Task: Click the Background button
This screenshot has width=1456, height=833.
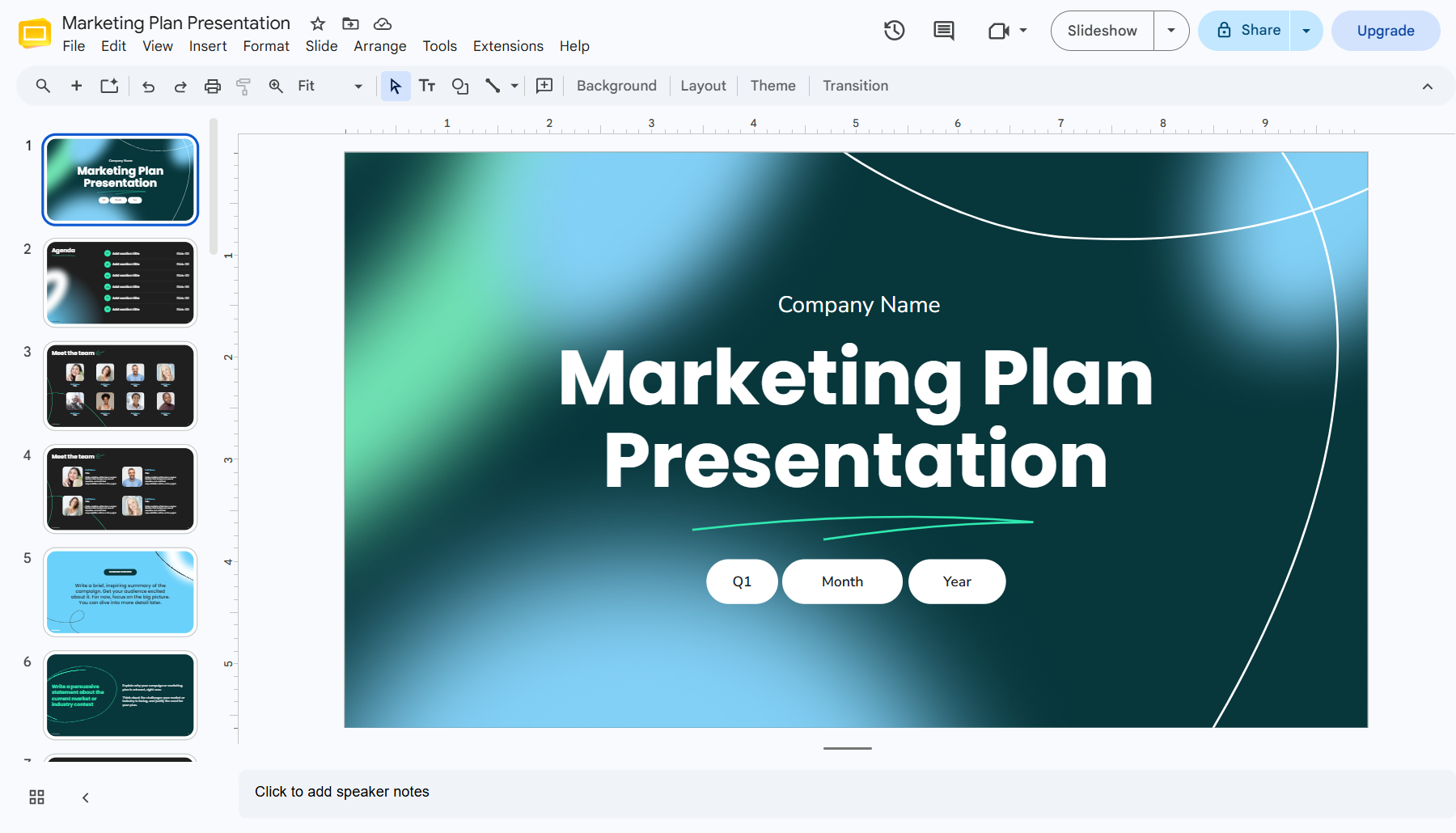Action: click(616, 86)
